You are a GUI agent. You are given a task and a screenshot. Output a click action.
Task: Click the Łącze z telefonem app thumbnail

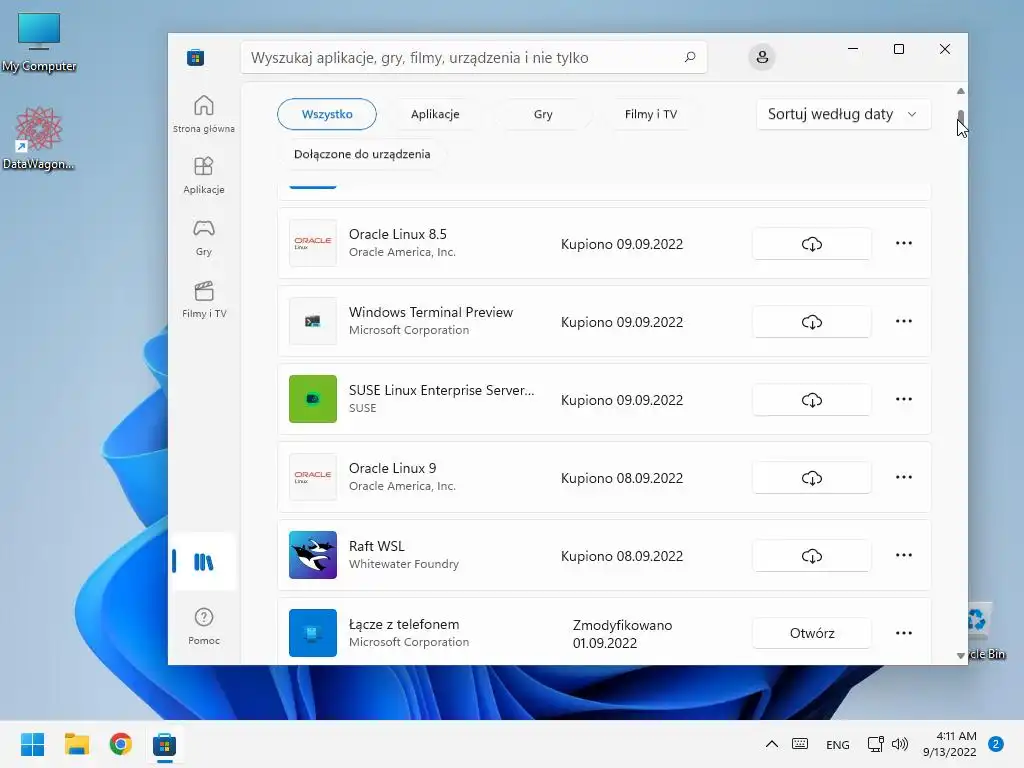pos(313,633)
